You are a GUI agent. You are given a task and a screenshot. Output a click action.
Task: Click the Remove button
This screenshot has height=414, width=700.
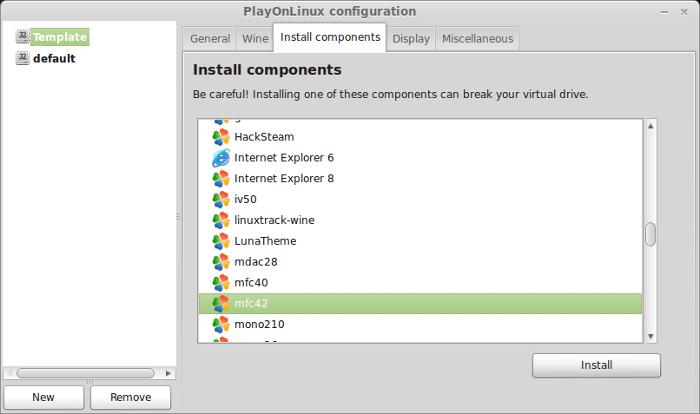tap(130, 397)
